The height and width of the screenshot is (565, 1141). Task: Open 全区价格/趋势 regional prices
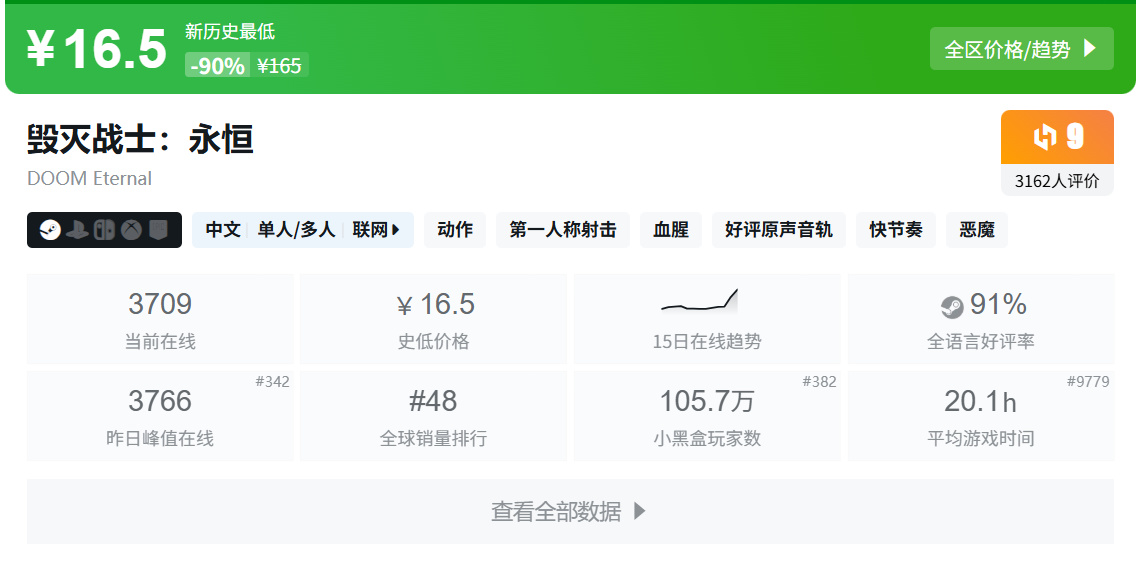pos(1022,49)
